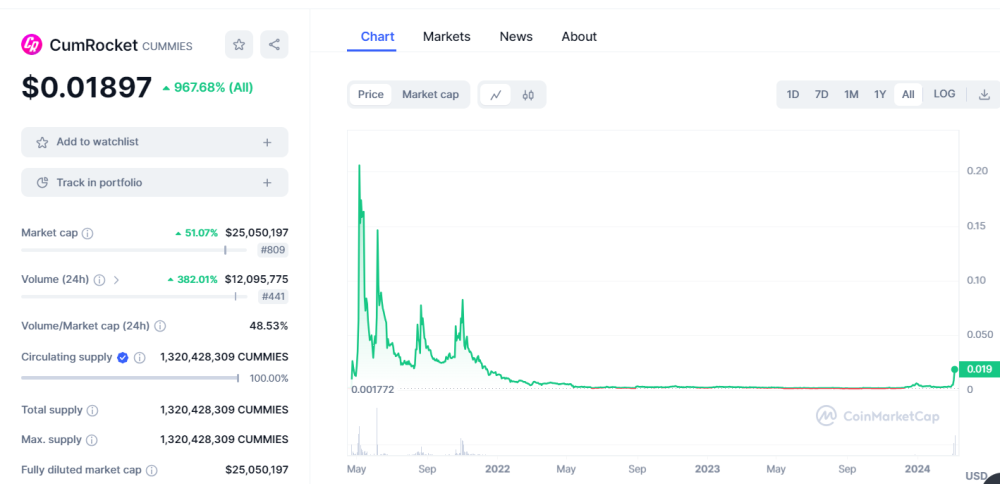Viewport: 1000px width, 484px height.
Task: Select the 7D time range
Action: click(x=821, y=95)
